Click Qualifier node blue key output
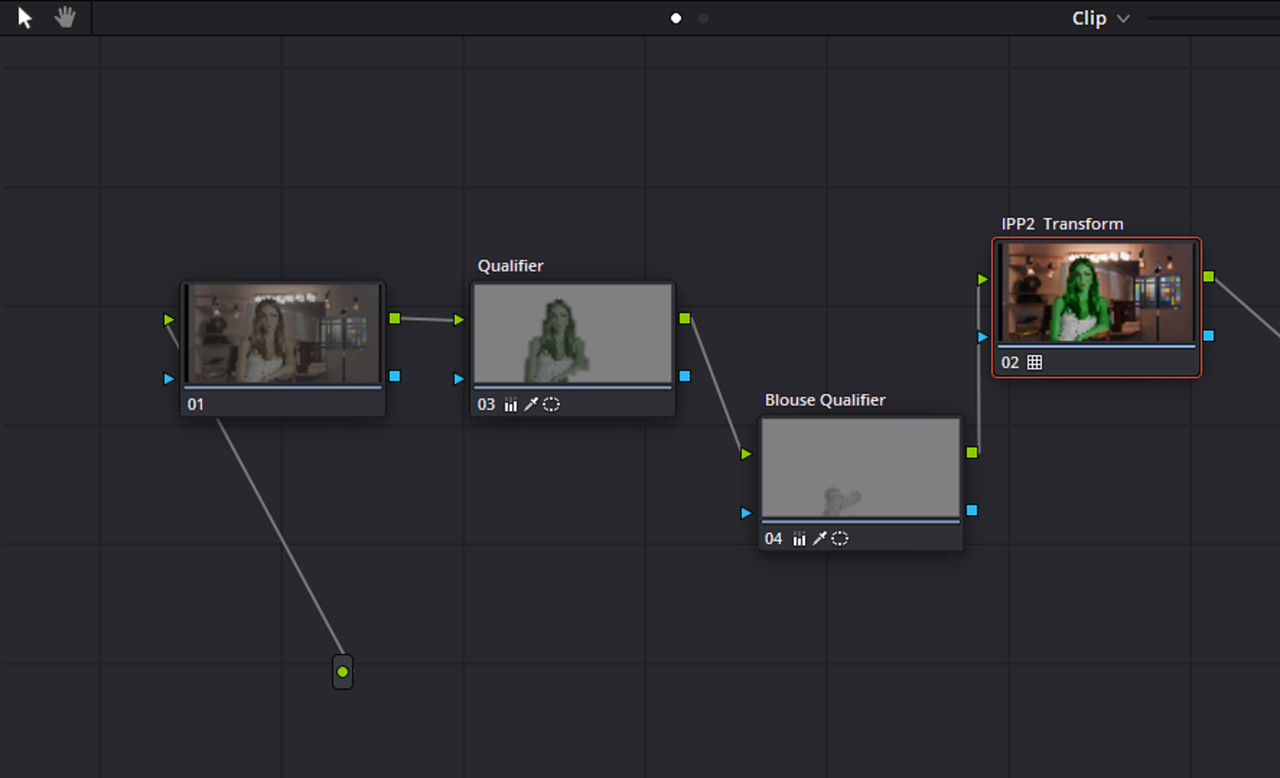 (x=685, y=376)
